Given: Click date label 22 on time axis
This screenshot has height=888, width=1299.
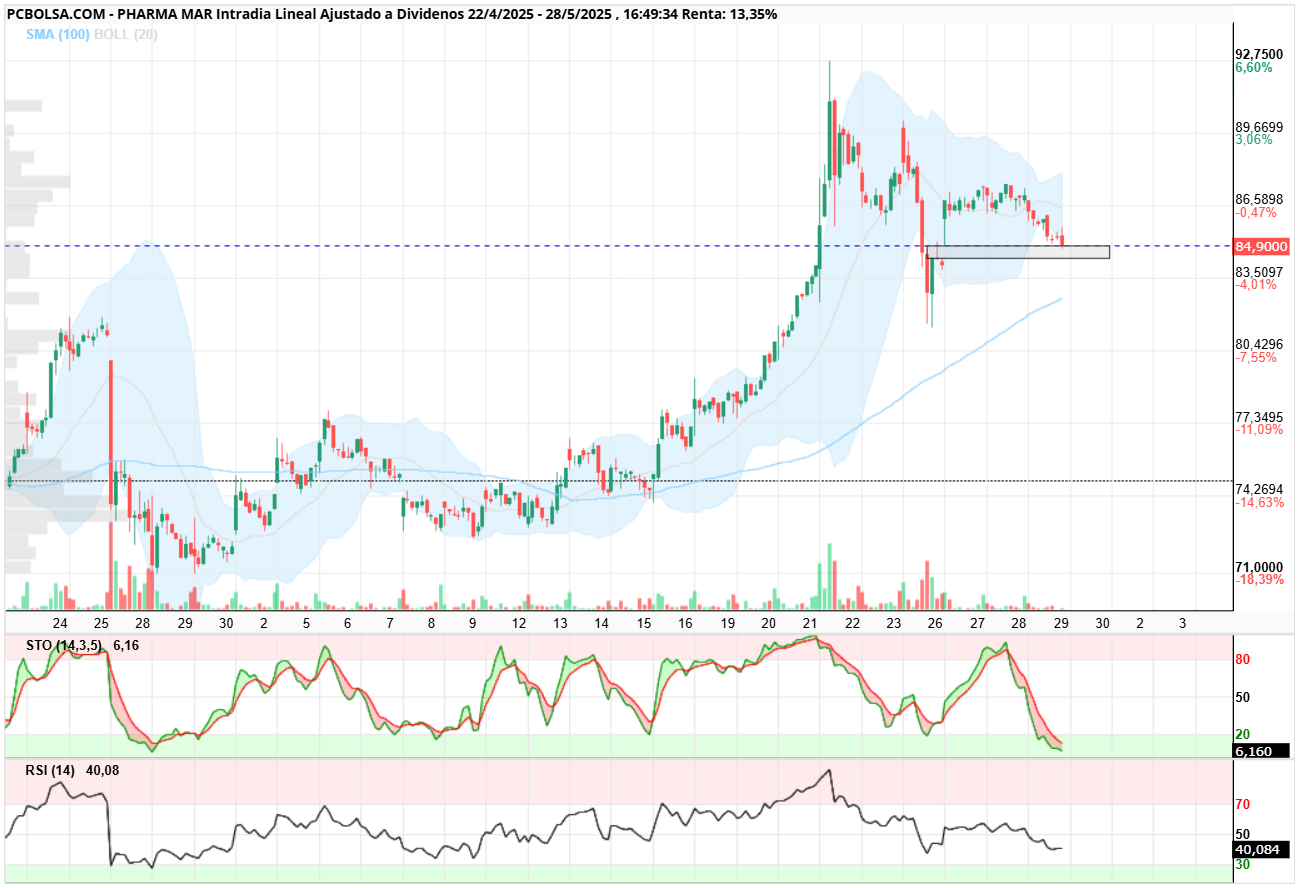Looking at the screenshot, I should pyautogui.click(x=852, y=623).
